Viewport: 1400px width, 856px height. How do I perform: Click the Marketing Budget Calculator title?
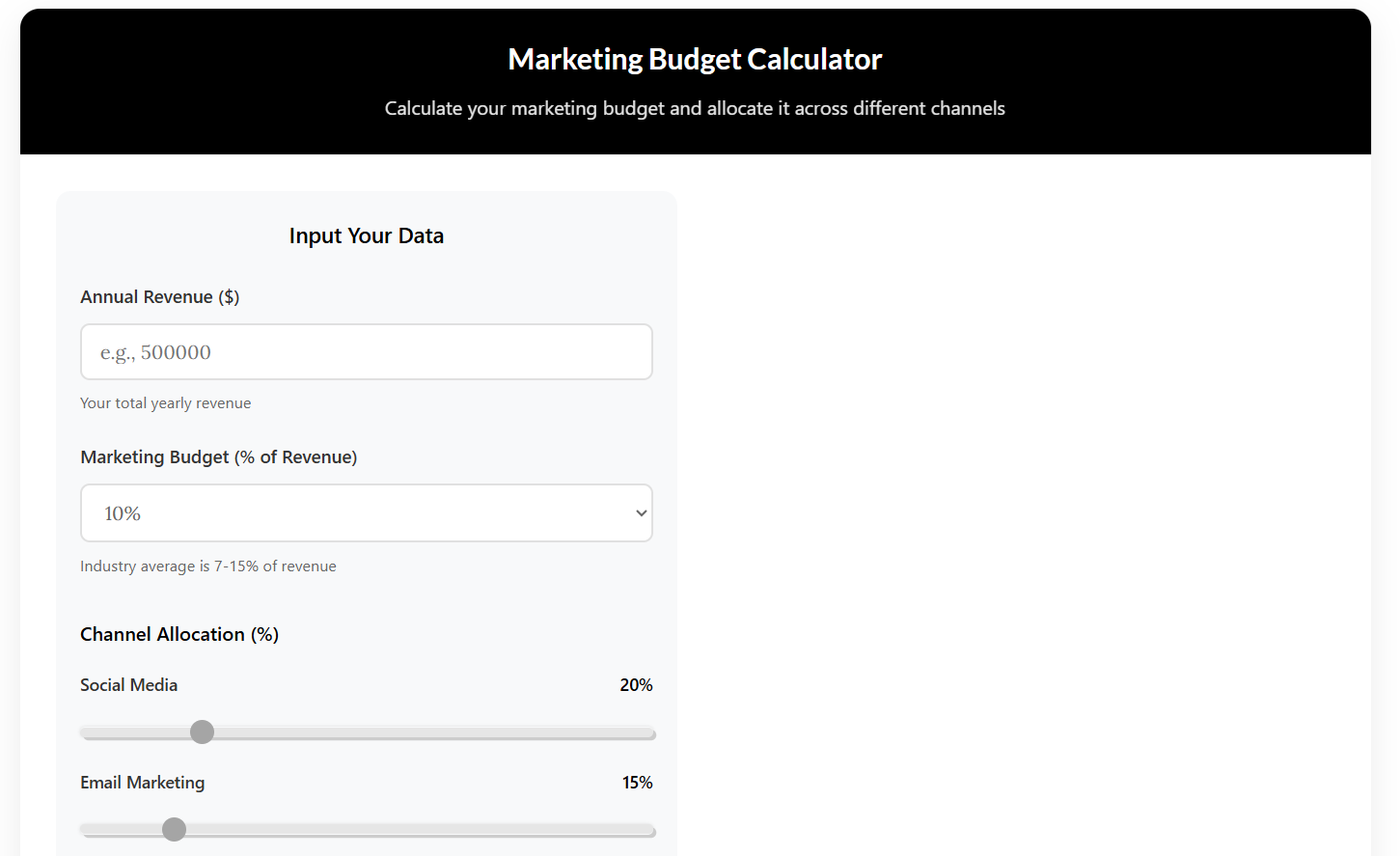(695, 60)
